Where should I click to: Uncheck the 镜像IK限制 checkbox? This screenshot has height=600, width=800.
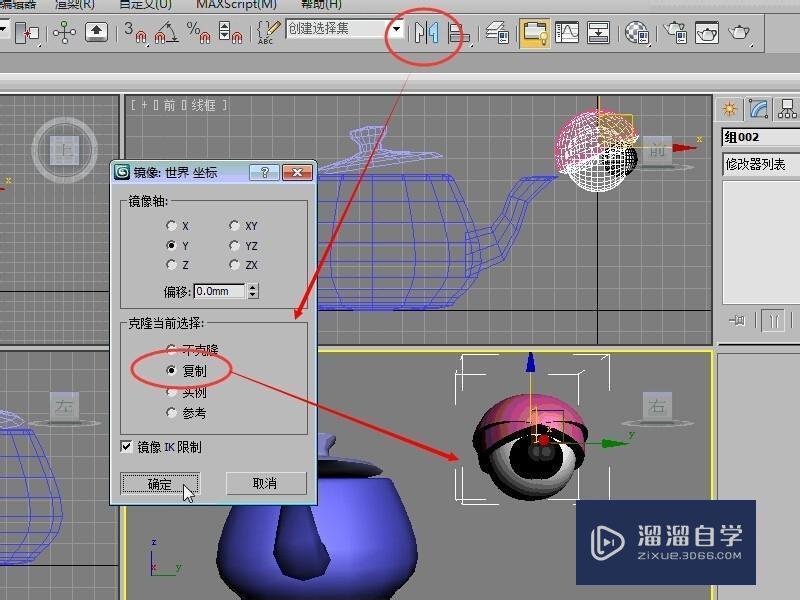pyautogui.click(x=125, y=445)
